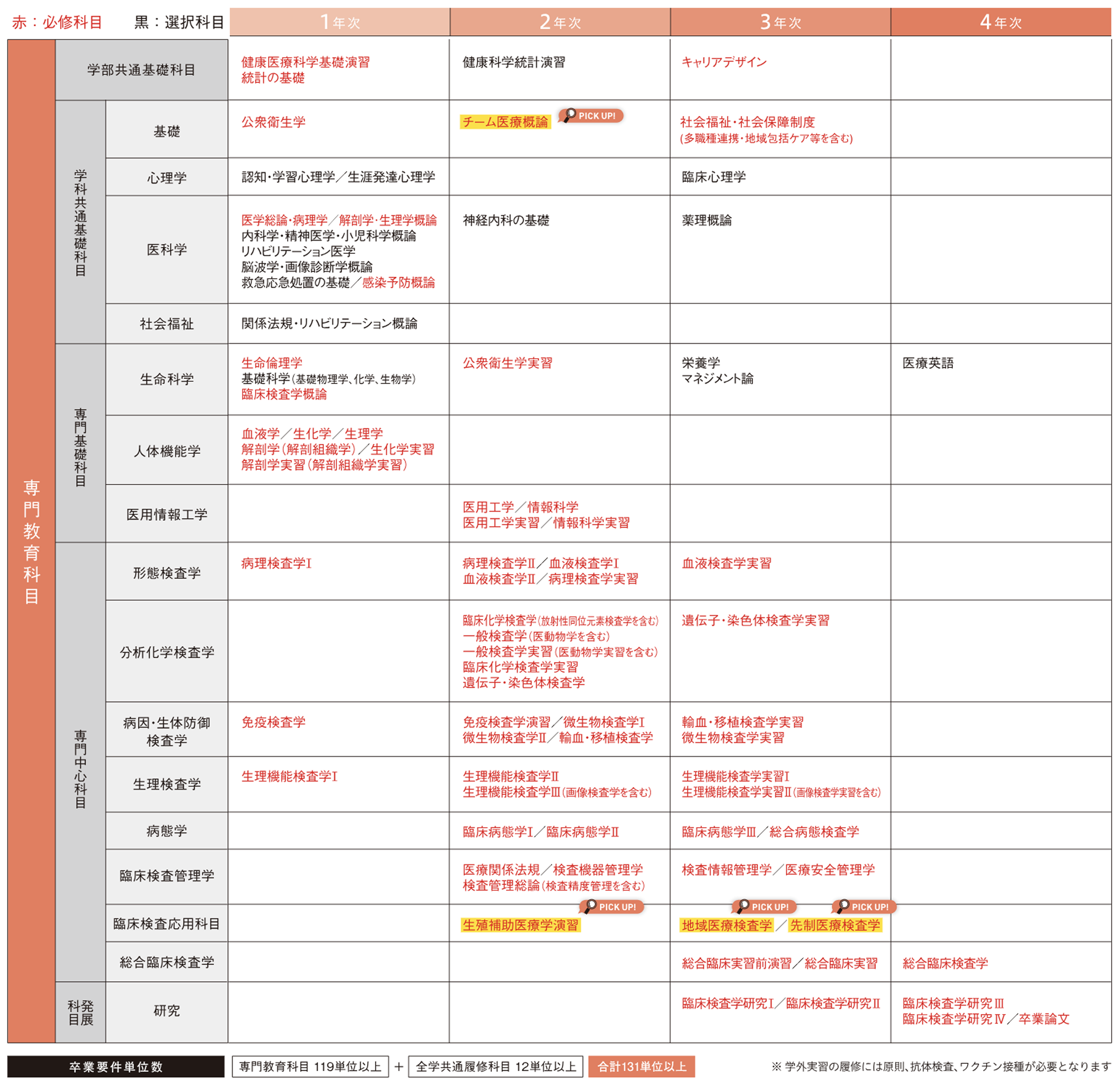Click the 医療英語 course in year four

pos(928,363)
